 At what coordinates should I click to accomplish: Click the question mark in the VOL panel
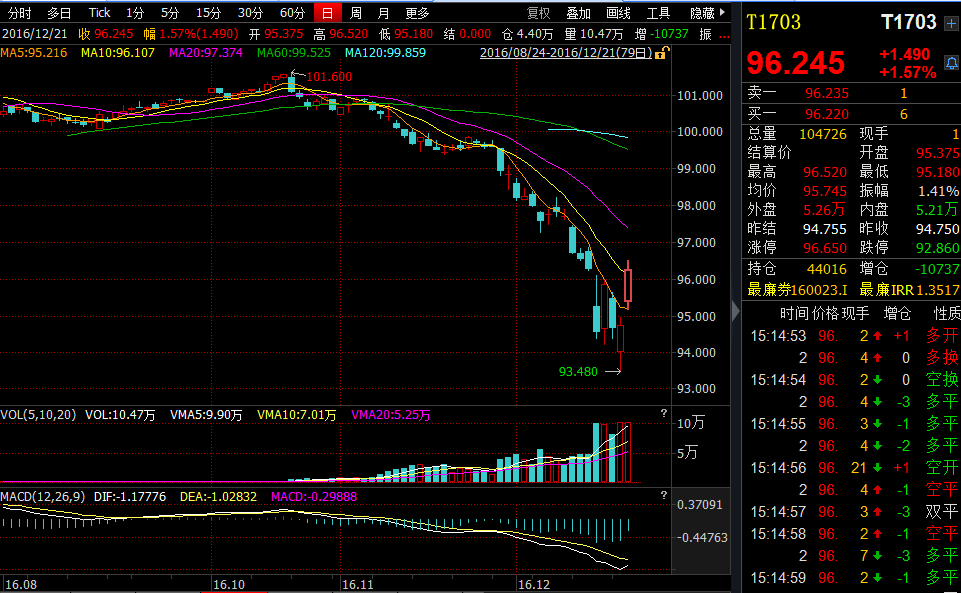point(662,414)
